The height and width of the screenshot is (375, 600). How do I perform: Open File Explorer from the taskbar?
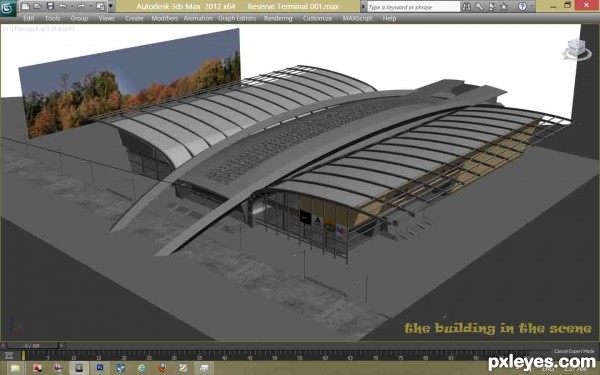pyautogui.click(x=15, y=368)
